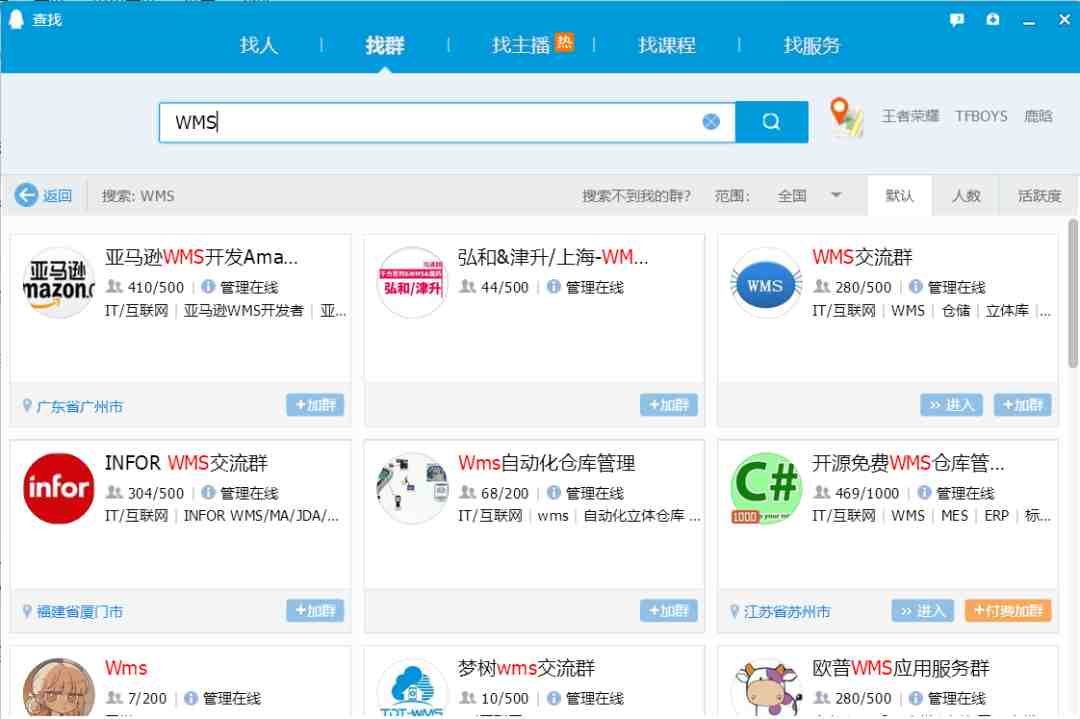Search the hot keyword 王者荣耀
Viewport: 1080px width, 719px height.
tap(911, 116)
